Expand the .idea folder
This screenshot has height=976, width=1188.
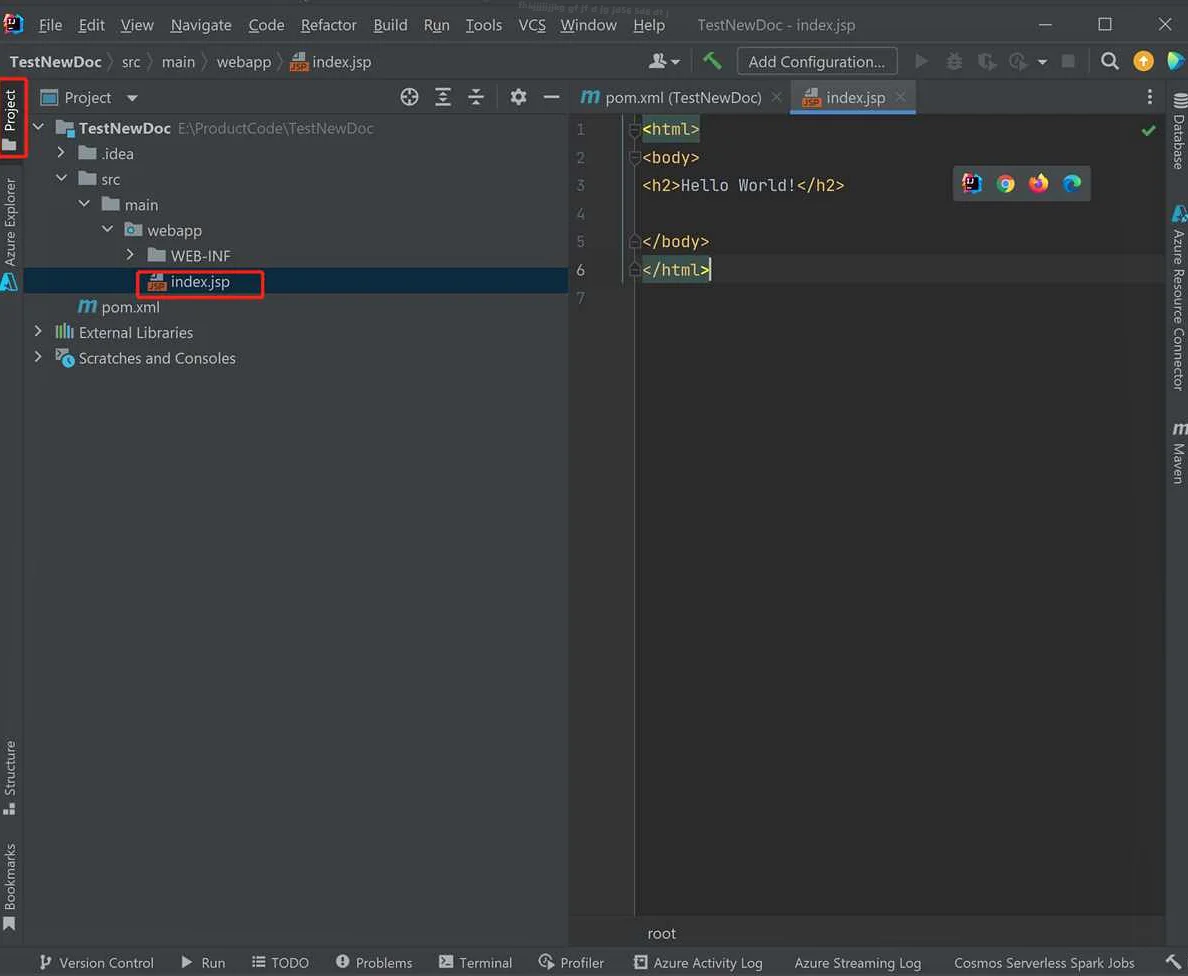click(61, 152)
